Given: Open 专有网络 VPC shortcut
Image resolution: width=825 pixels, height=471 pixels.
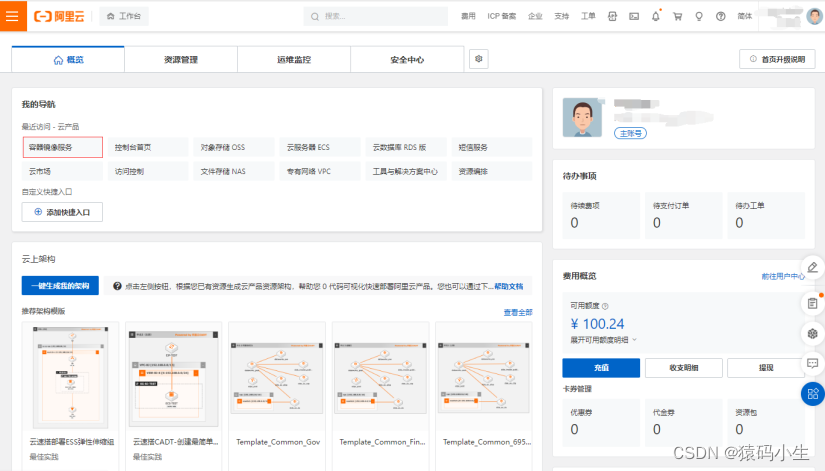Looking at the screenshot, I should [320, 172].
